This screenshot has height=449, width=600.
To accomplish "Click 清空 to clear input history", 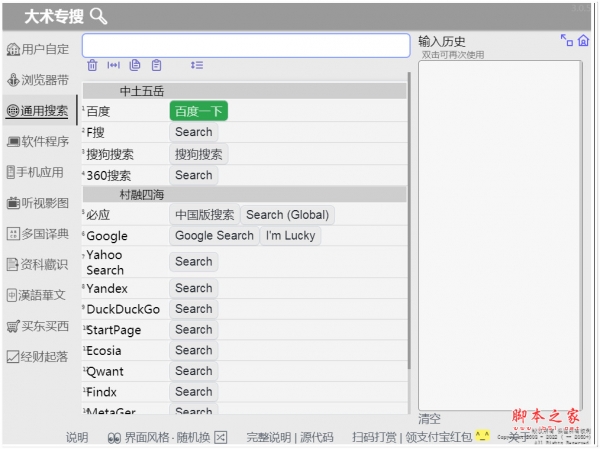I will coord(429,419).
